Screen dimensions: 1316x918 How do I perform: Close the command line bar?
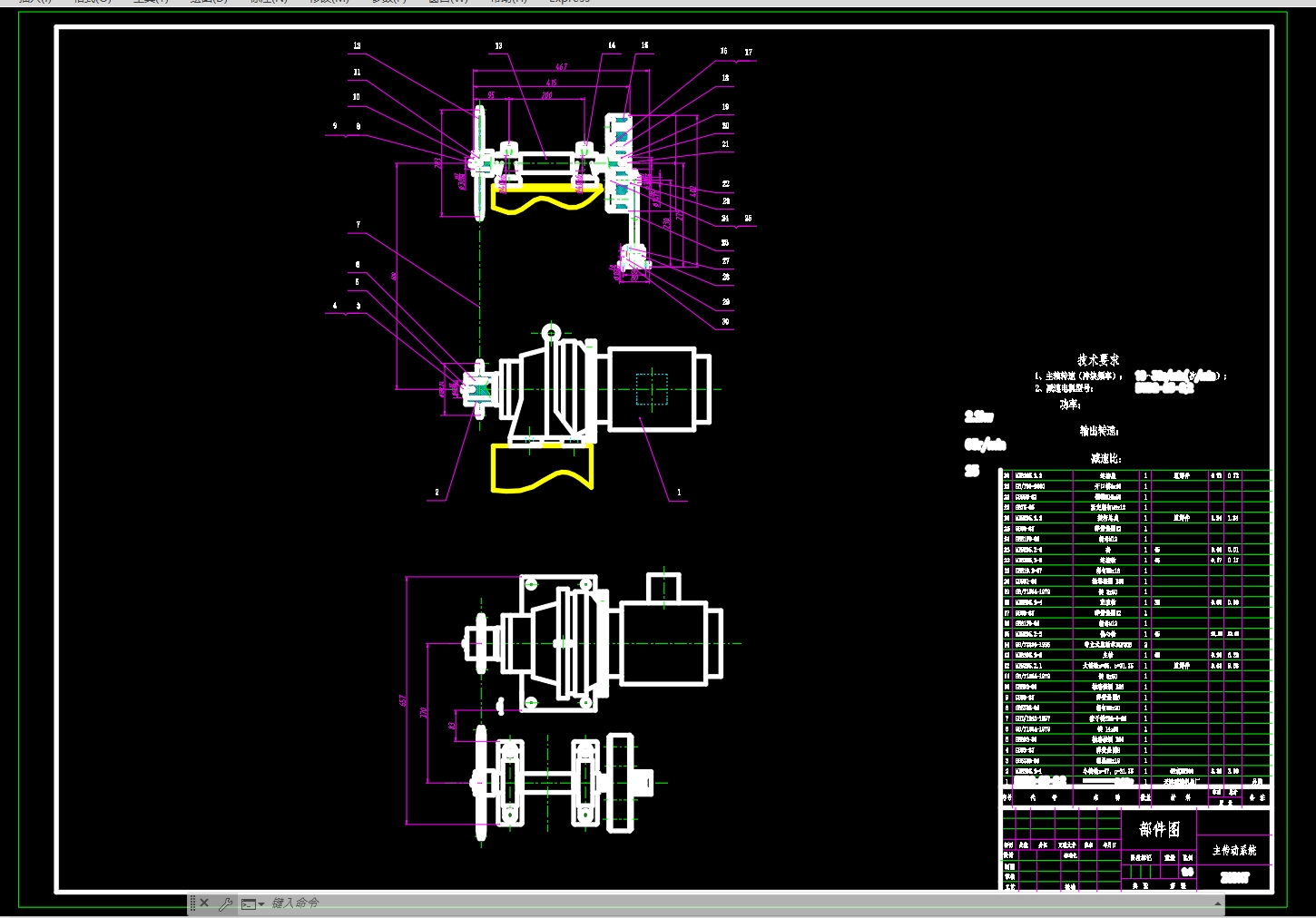(204, 903)
